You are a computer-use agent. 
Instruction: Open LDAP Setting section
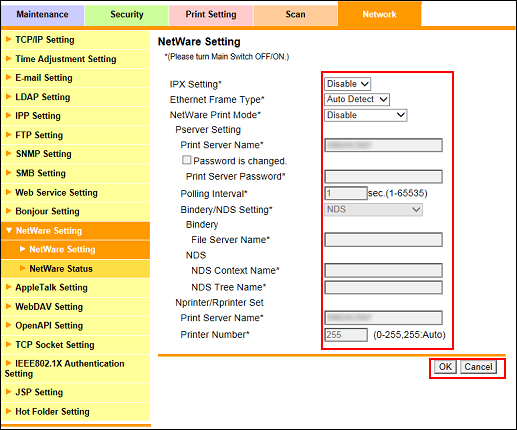click(75, 97)
